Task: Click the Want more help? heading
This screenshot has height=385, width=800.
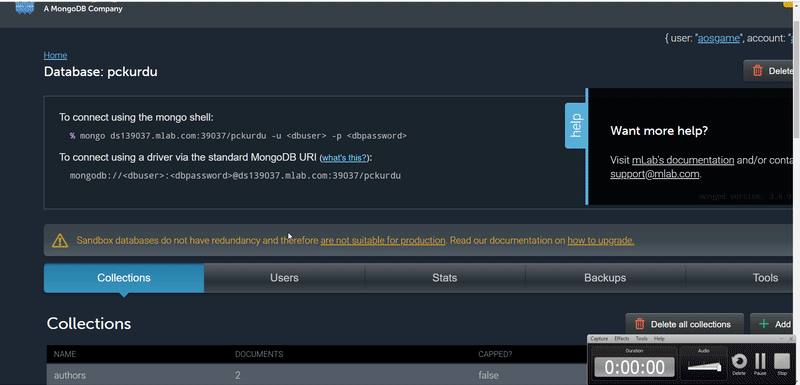Action: pos(659,131)
